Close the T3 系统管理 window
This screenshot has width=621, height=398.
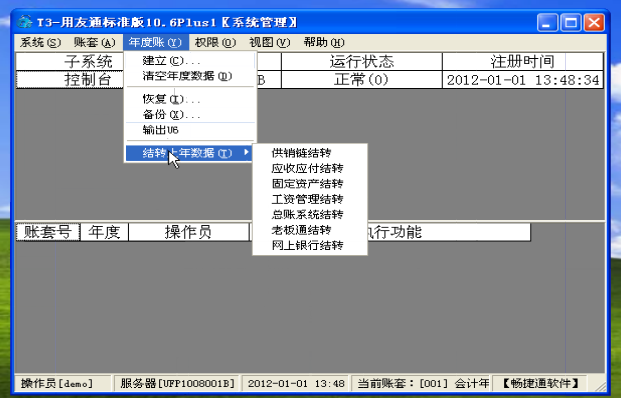594,22
